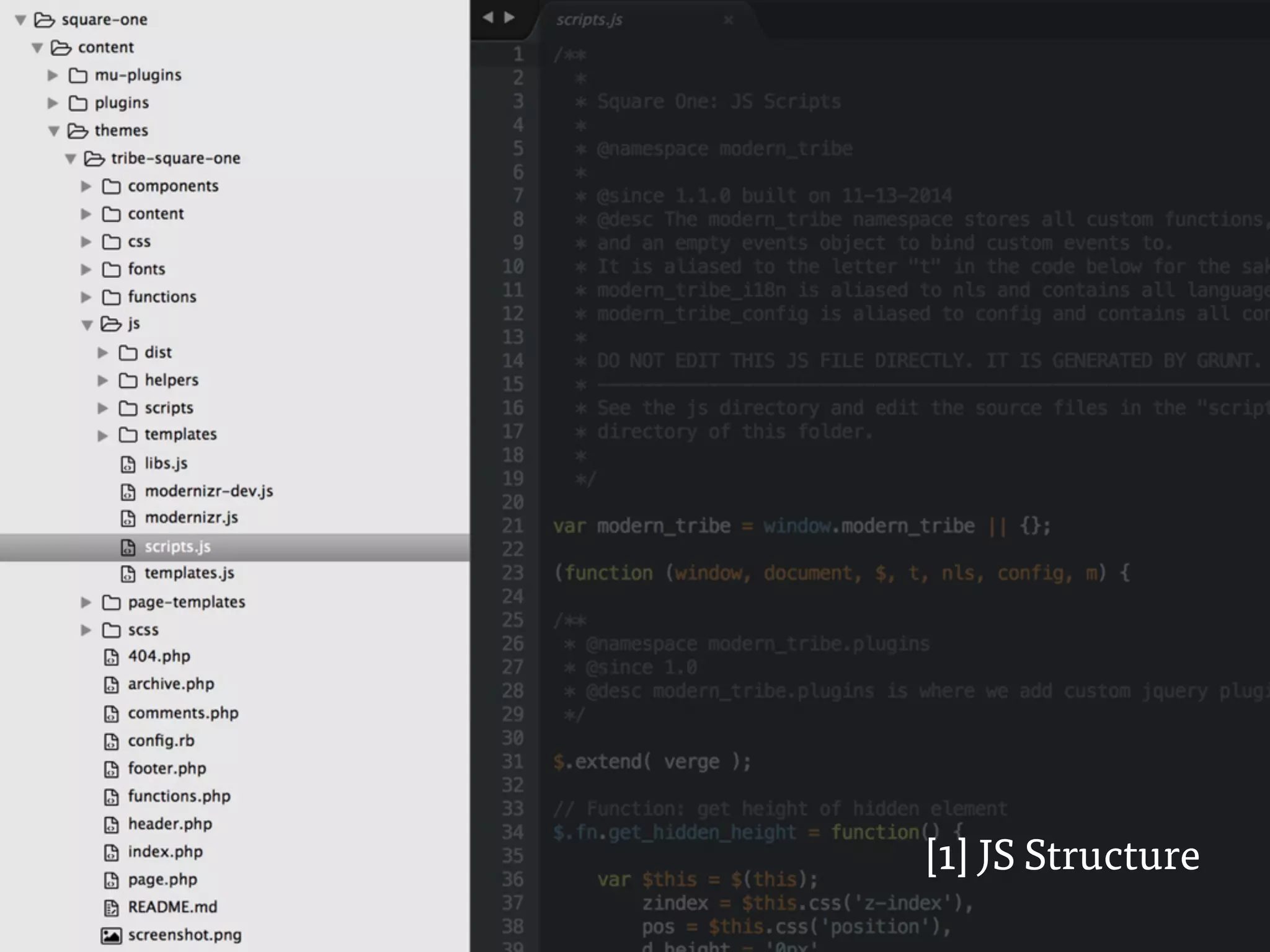Collapse the tribe-square-one folder arrow
This screenshot has height=952, width=1270.
point(71,159)
